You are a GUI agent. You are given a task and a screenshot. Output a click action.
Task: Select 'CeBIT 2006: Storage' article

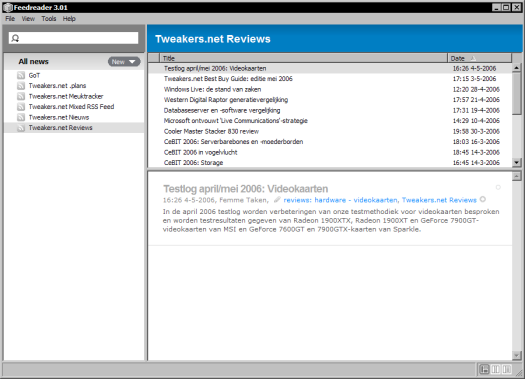pyautogui.click(x=193, y=163)
